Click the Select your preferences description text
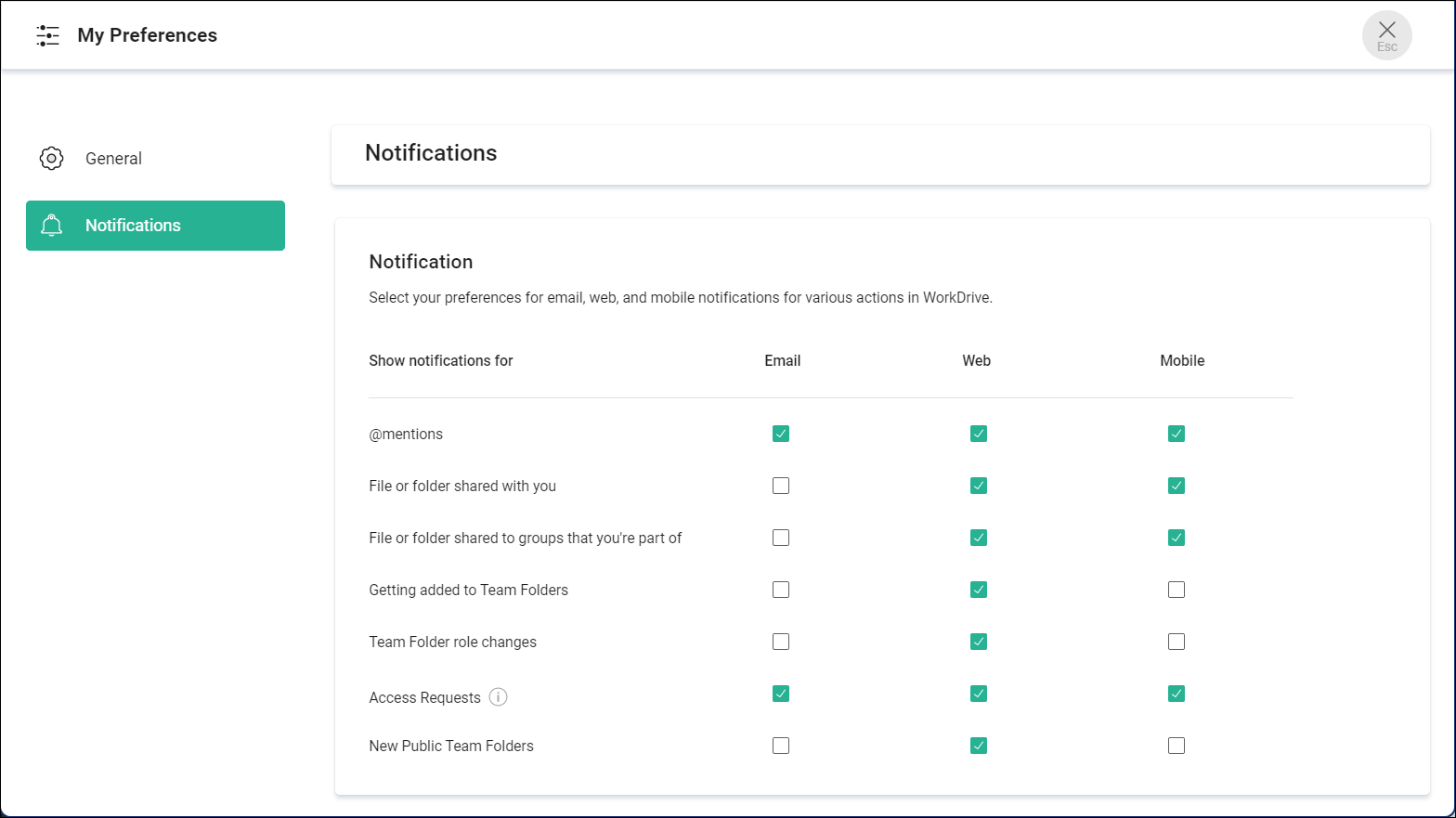Image resolution: width=1456 pixels, height=818 pixels. [681, 298]
